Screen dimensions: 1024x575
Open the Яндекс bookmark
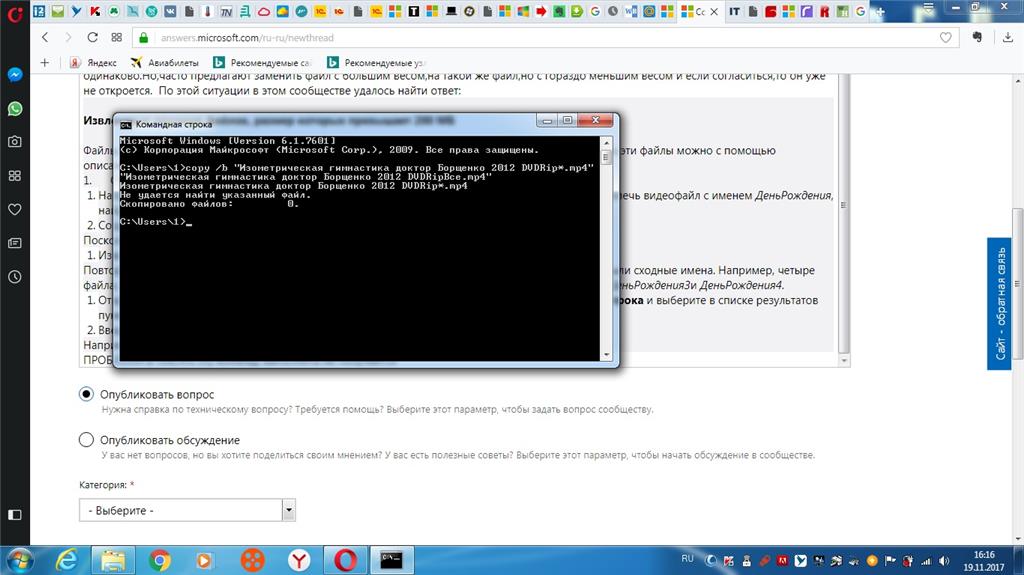click(x=93, y=63)
